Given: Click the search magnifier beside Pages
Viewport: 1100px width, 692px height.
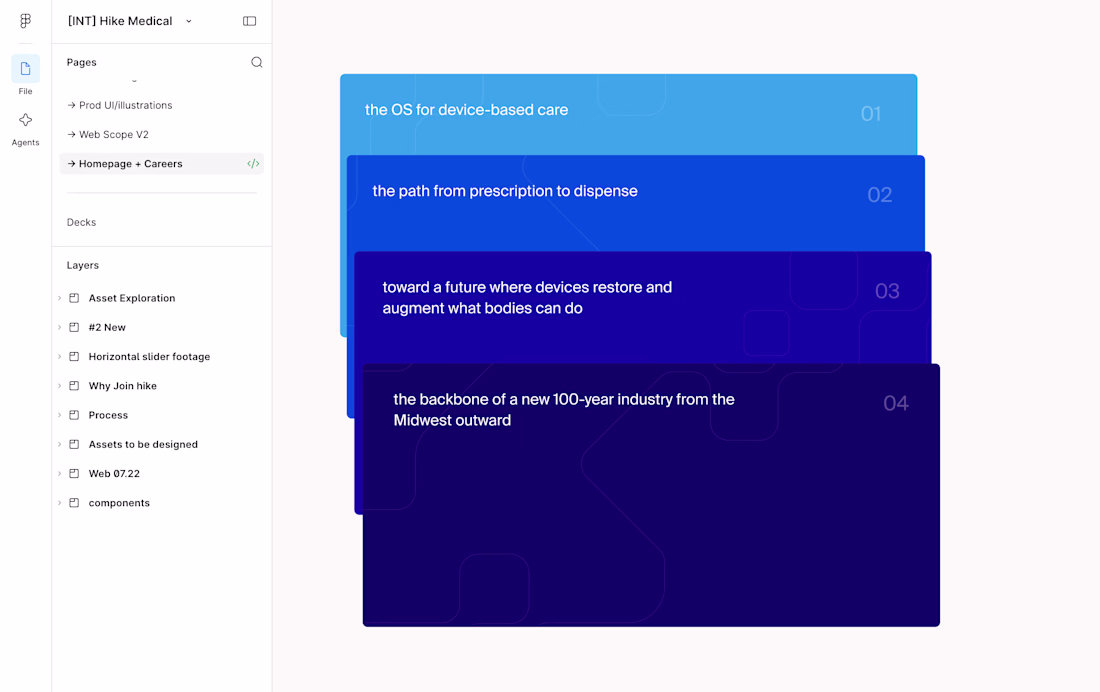Looking at the screenshot, I should [257, 62].
